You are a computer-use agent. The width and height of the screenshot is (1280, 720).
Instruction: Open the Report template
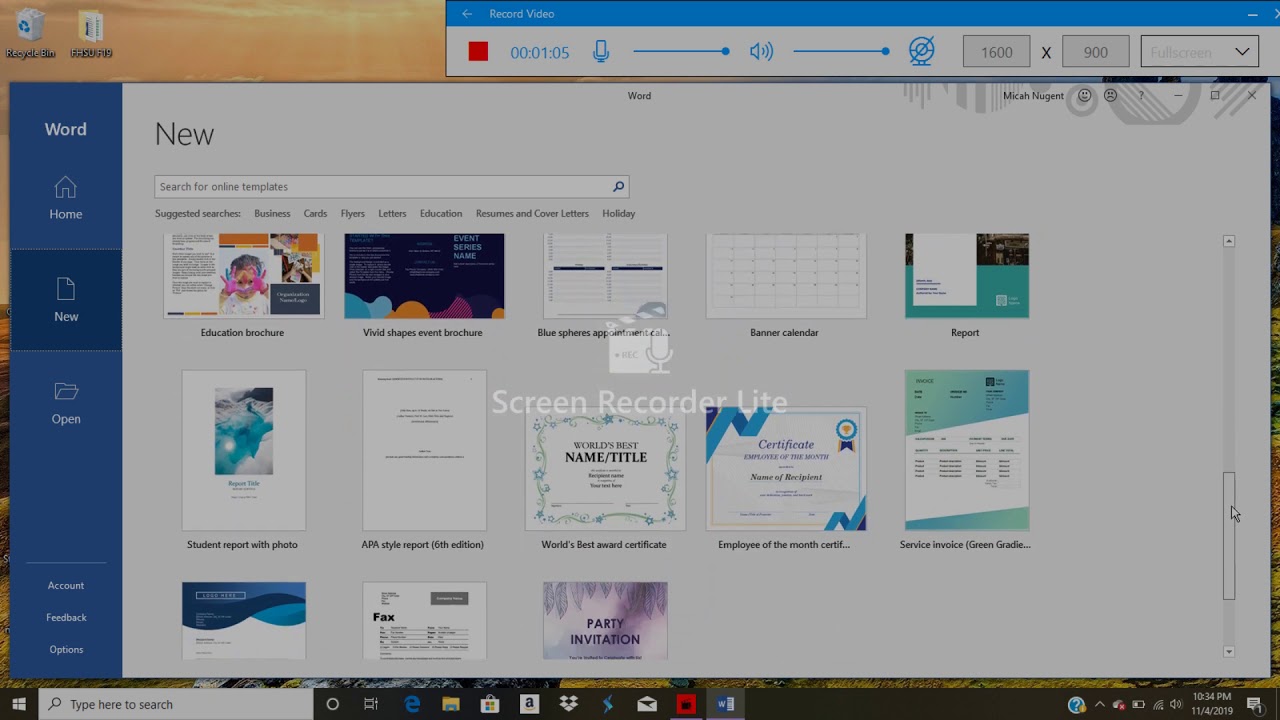pyautogui.click(x=967, y=277)
